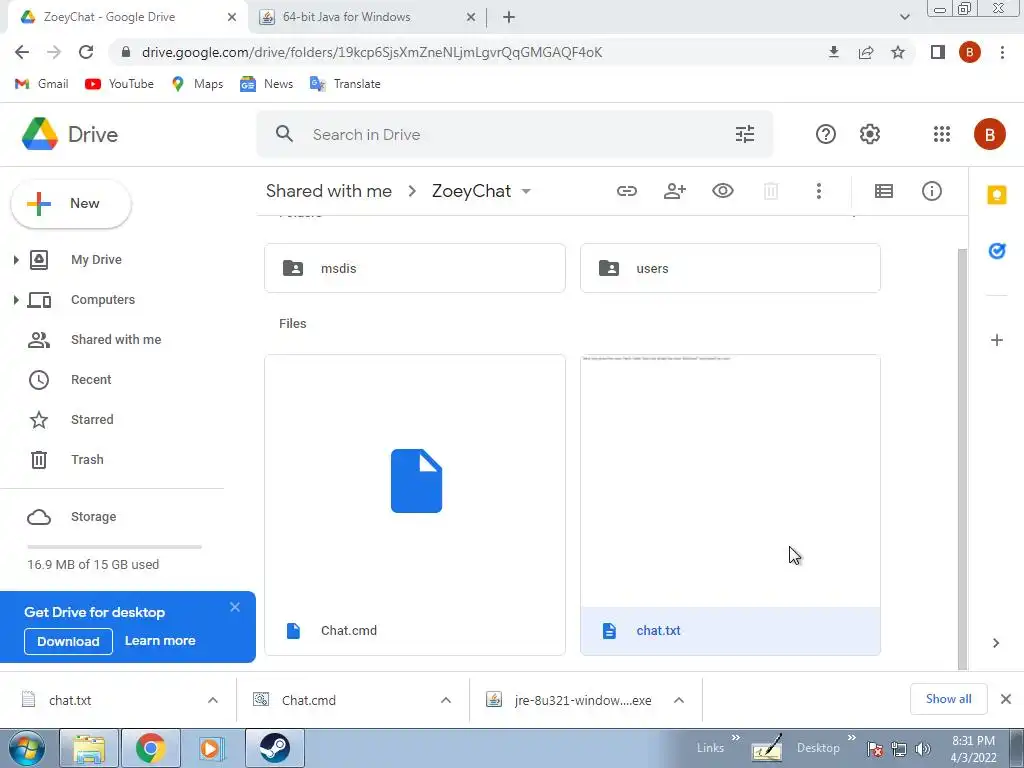Open Chat.cmd download options arrow
The height and width of the screenshot is (768, 1024).
(x=445, y=700)
